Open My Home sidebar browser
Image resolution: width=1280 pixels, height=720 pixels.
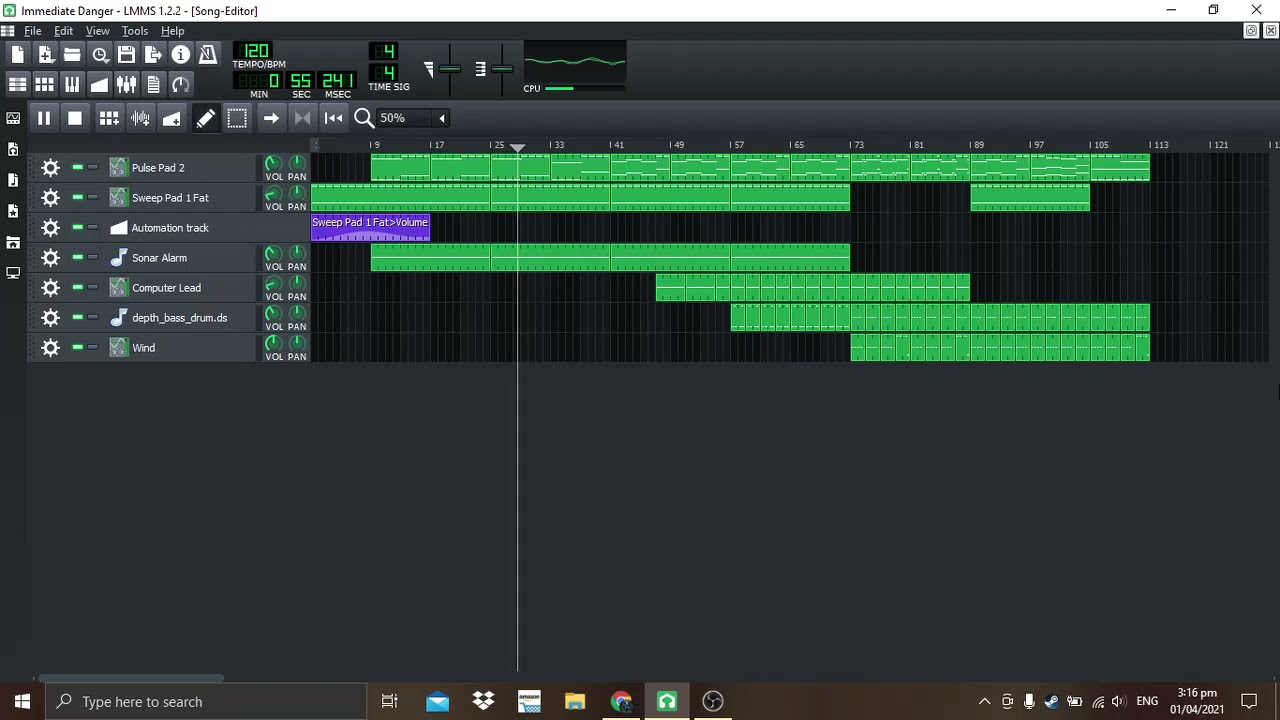click(13, 242)
